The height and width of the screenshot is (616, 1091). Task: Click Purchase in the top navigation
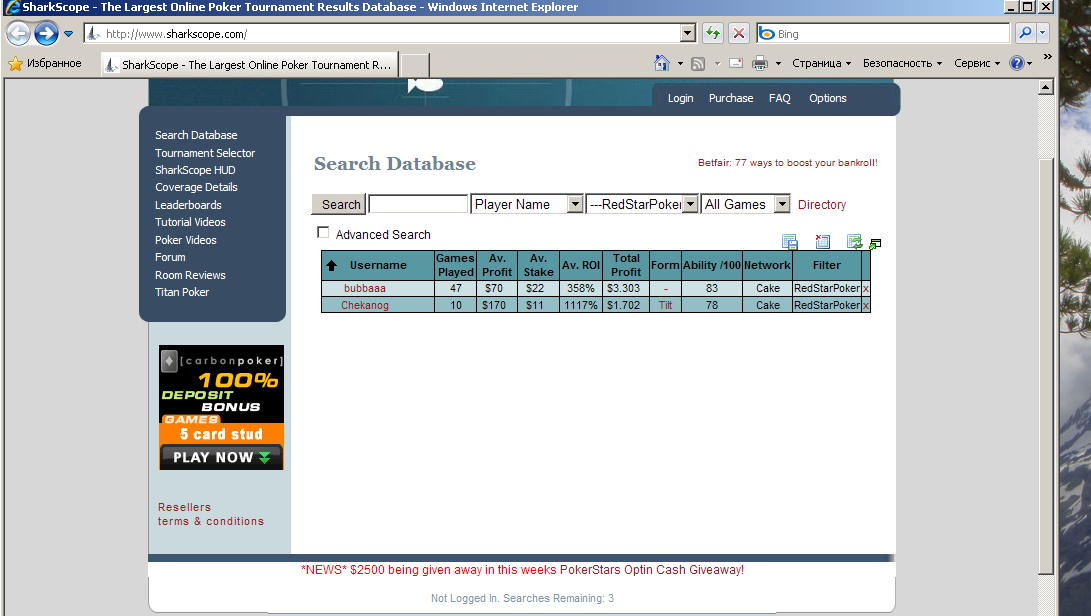click(x=731, y=98)
